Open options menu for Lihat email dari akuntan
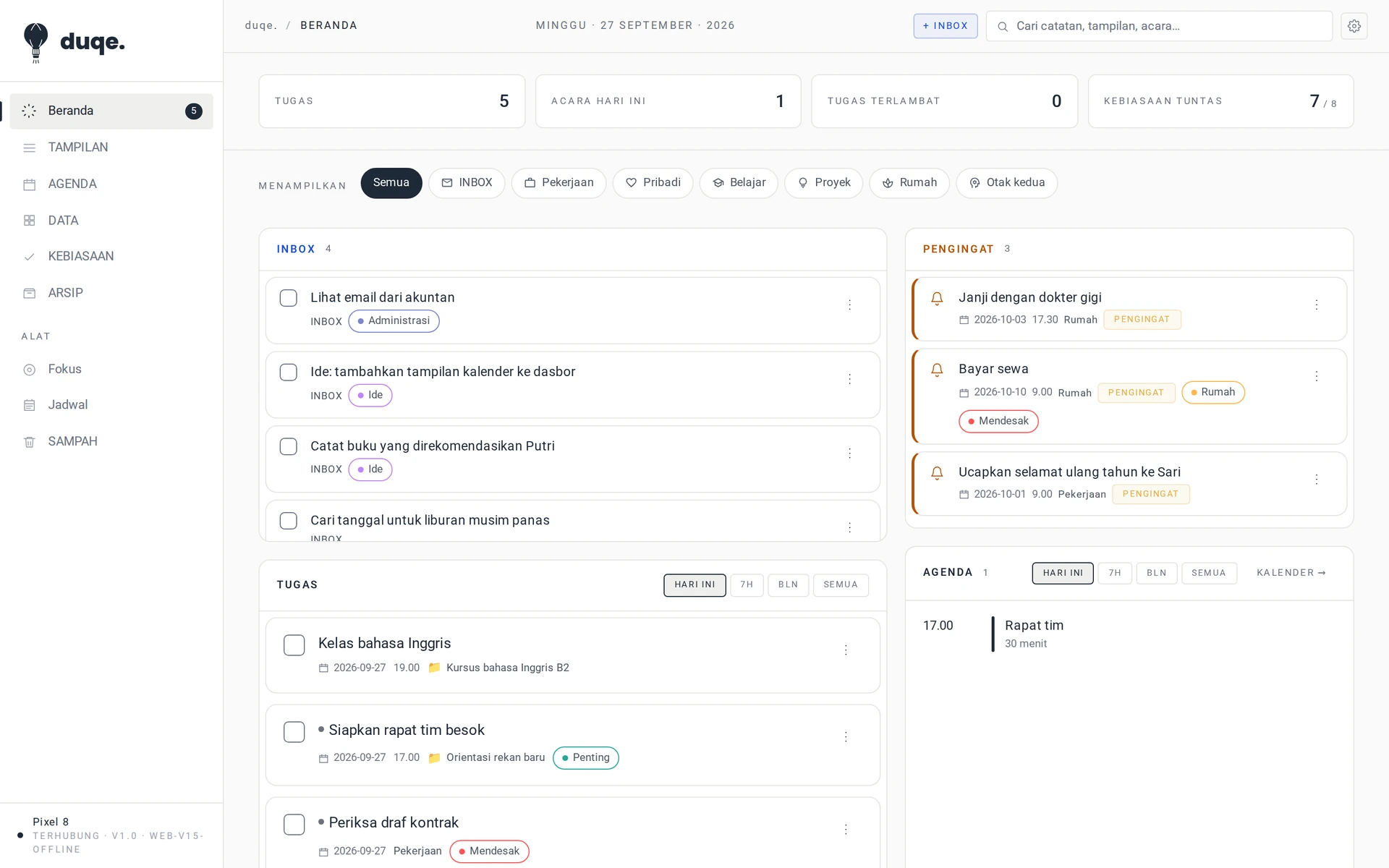The image size is (1389, 868). click(849, 305)
